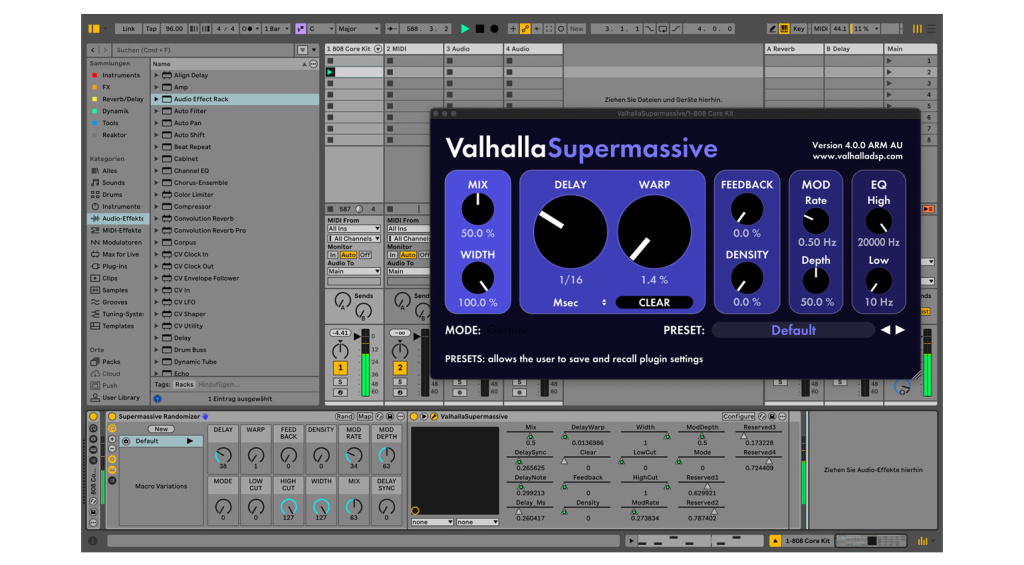Click the scale mode icon next to C
The image size is (1024, 565).
[x=300, y=29]
